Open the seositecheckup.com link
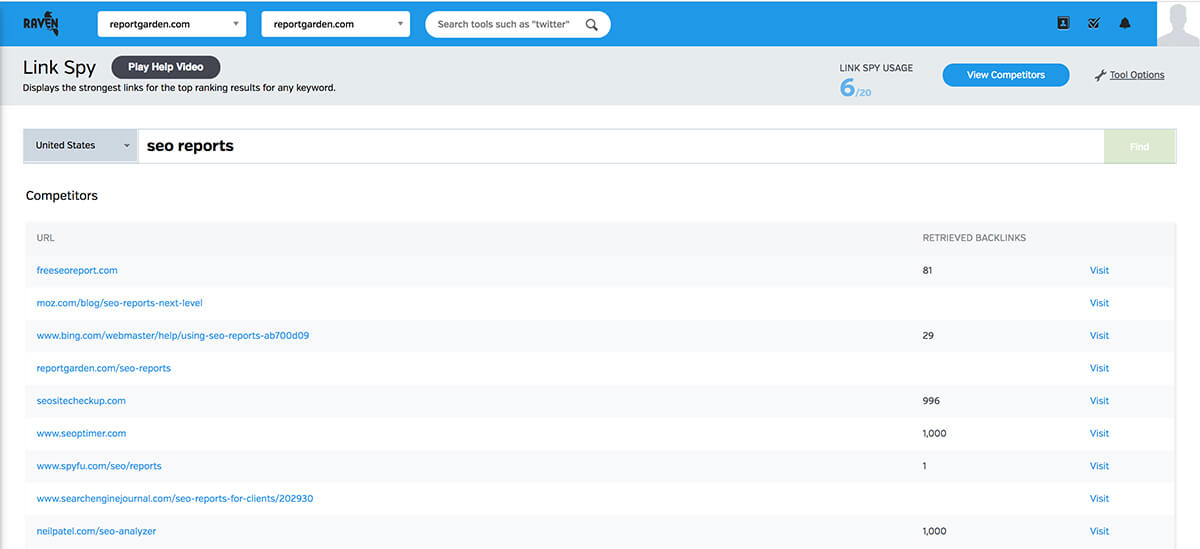The width and height of the screenshot is (1200, 549). click(x=81, y=401)
